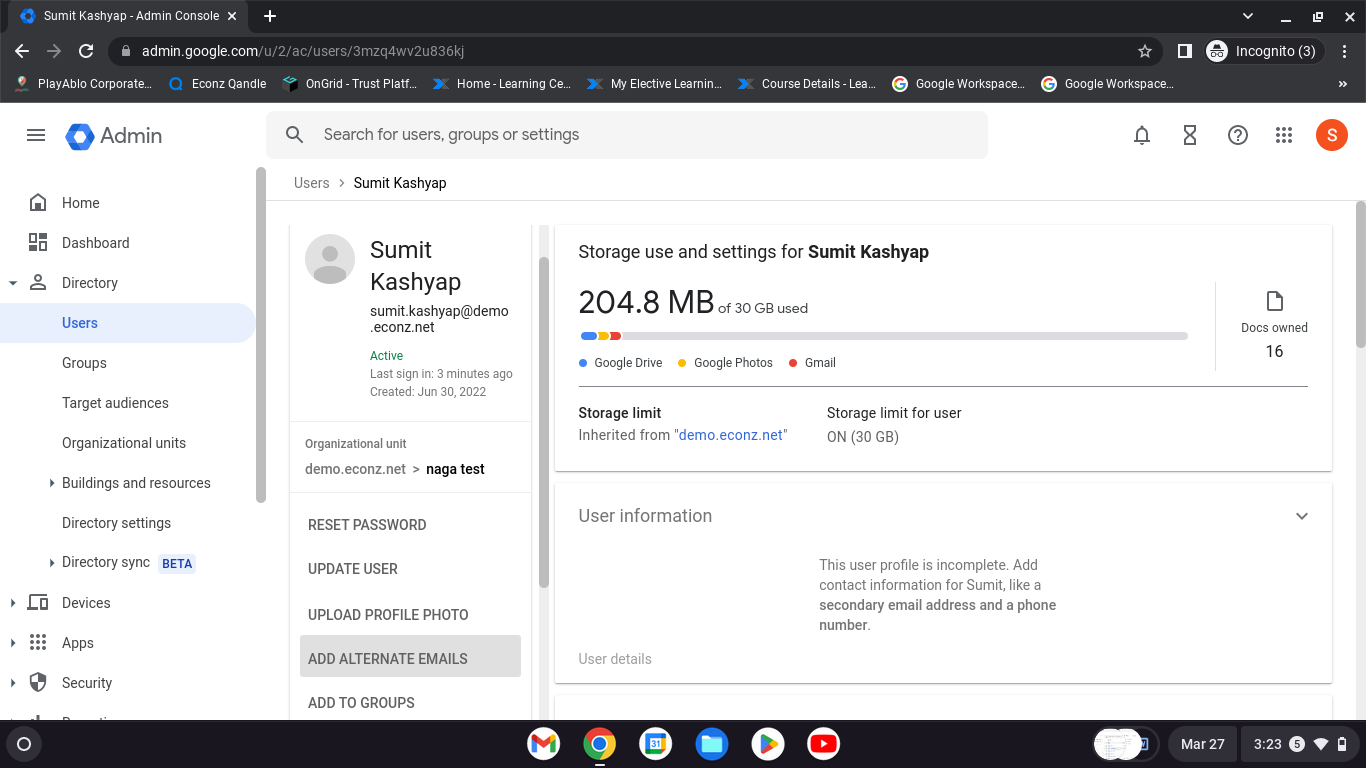Open the Incognito (3) indicator
This screenshot has height=768, width=1366.
(1265, 51)
